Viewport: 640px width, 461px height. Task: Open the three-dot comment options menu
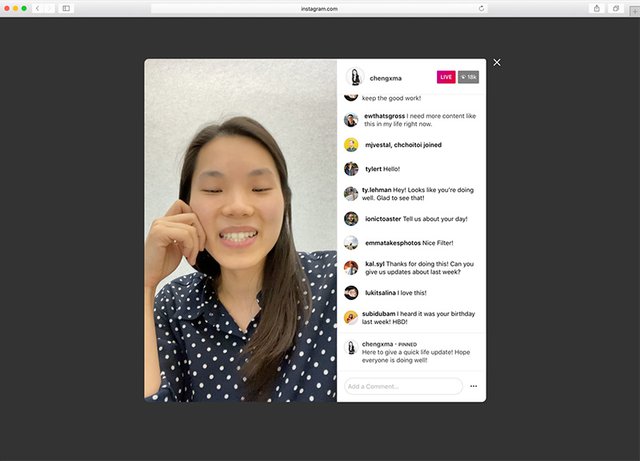pos(474,386)
